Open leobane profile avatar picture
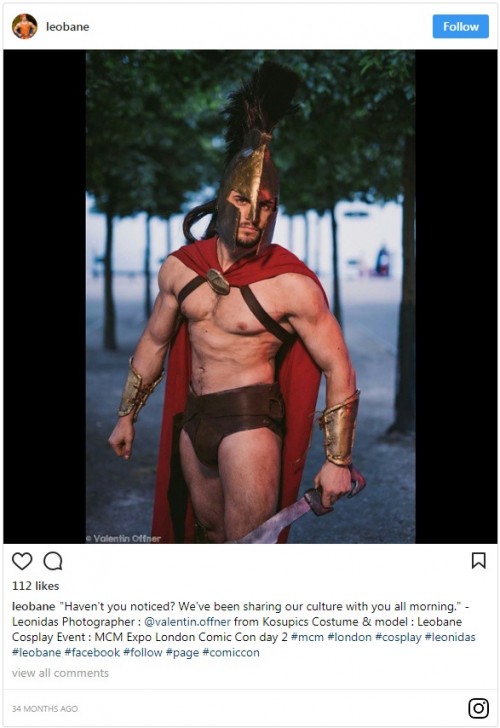 (25, 26)
